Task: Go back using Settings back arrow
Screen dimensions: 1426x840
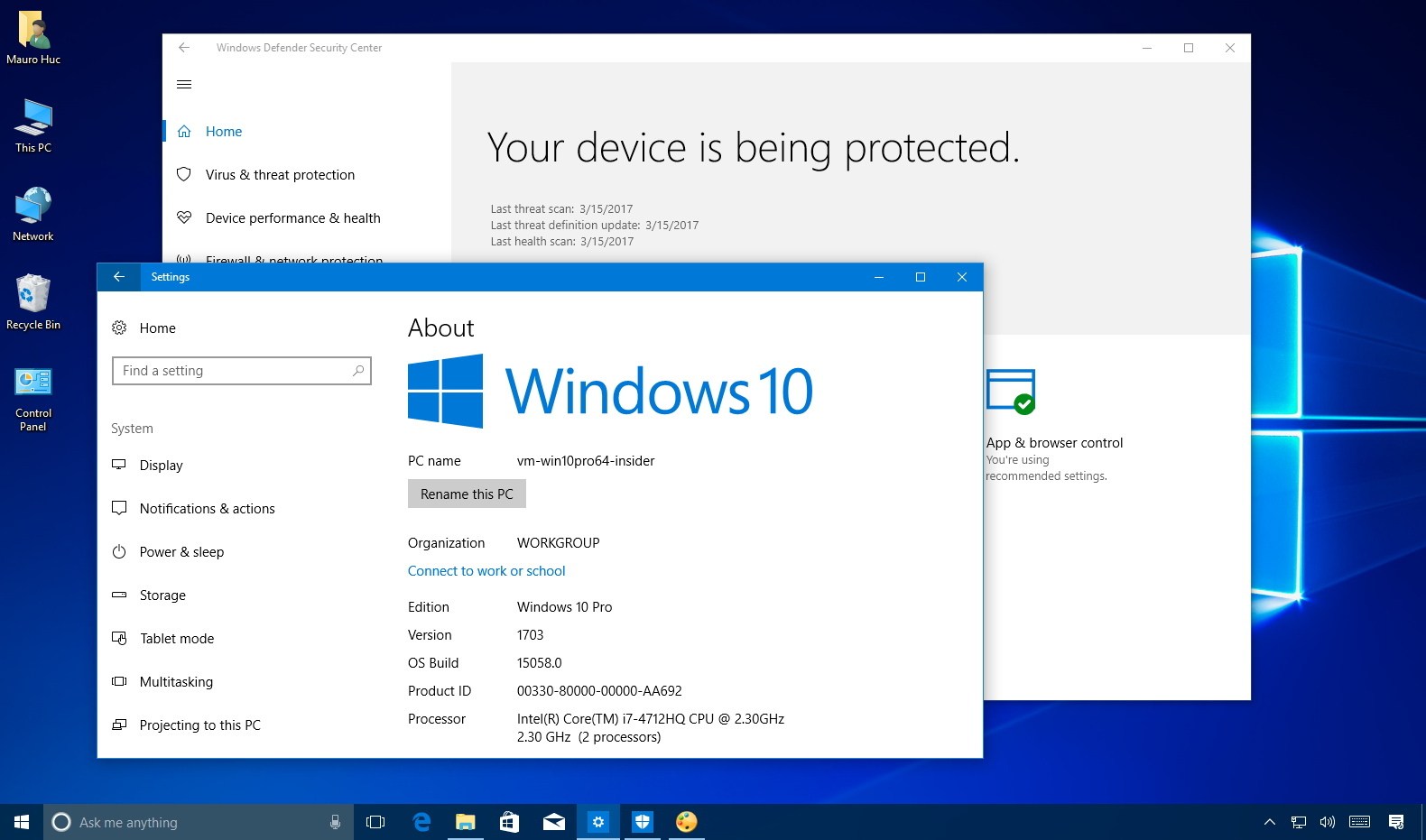Action: click(x=119, y=277)
